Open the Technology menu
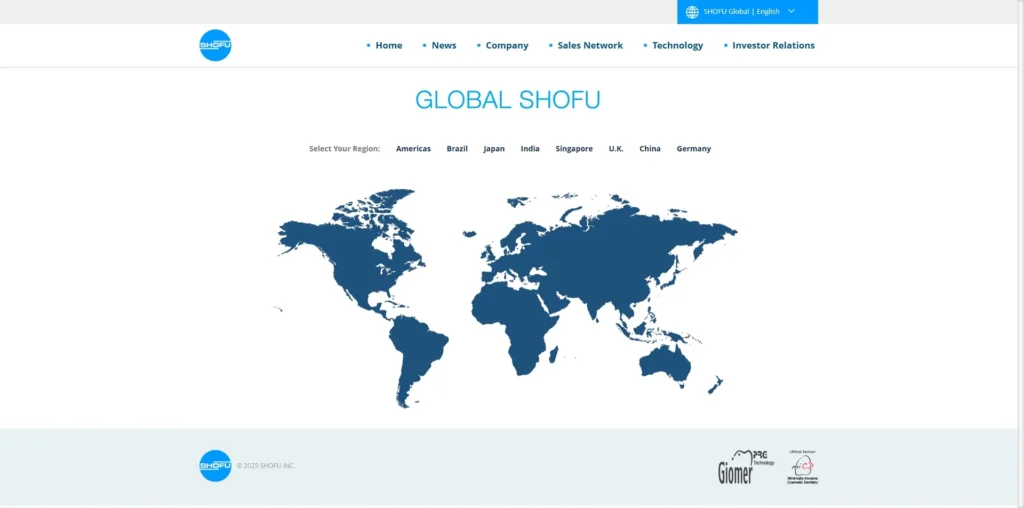Screen dimensions: 1024x508 [678, 45]
